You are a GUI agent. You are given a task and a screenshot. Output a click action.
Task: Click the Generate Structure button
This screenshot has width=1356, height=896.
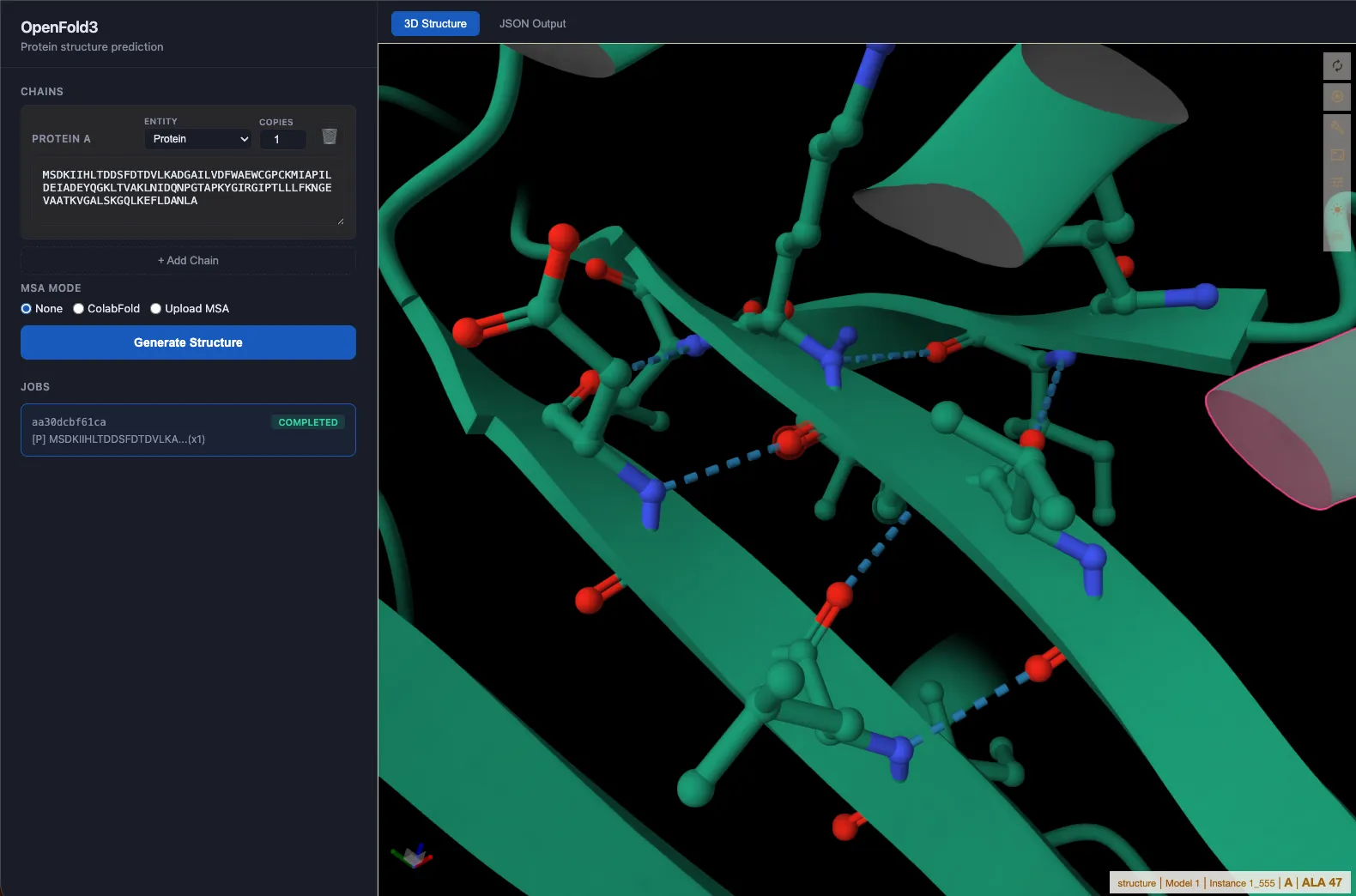(188, 342)
